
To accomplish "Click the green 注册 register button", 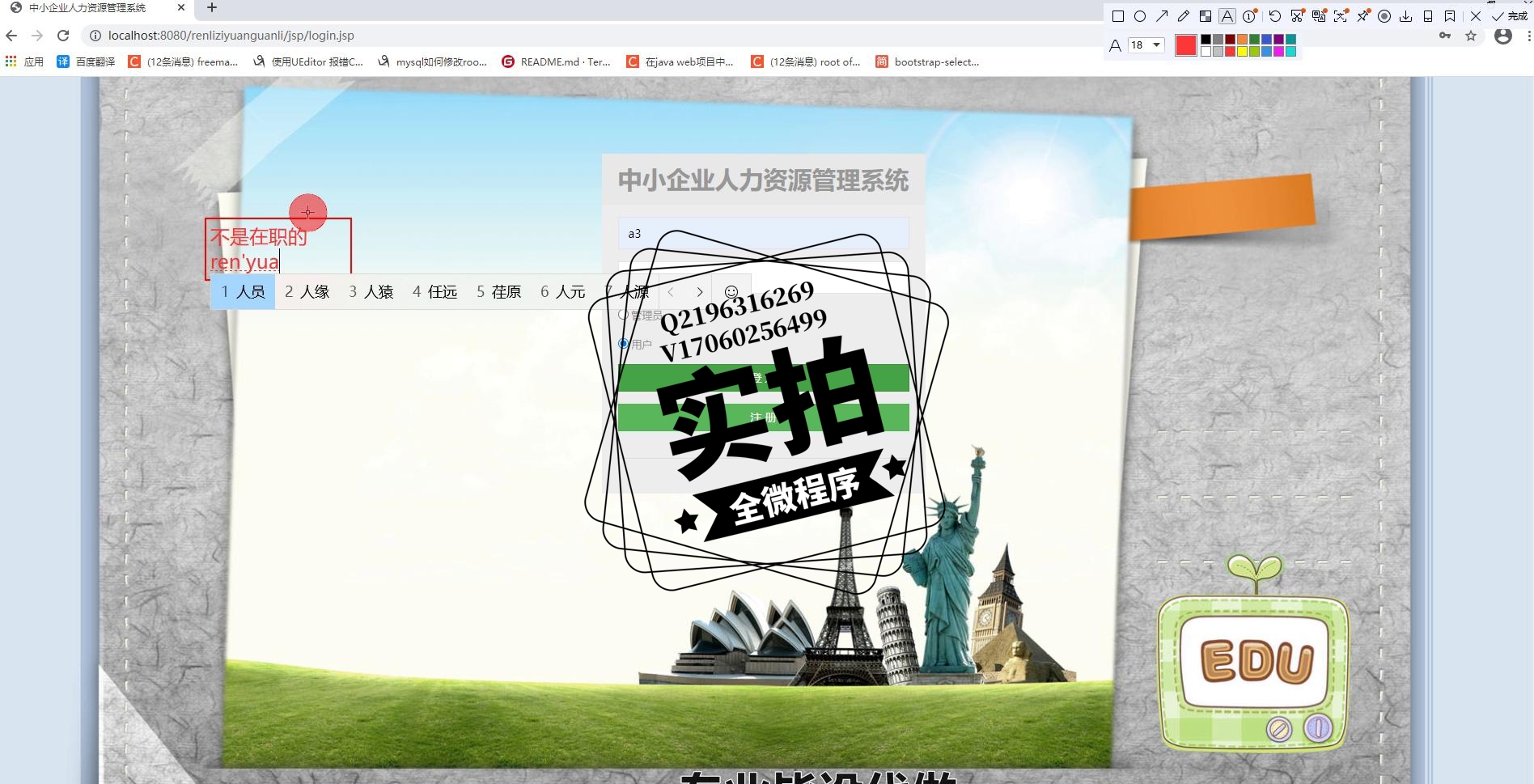I will click(763, 417).
